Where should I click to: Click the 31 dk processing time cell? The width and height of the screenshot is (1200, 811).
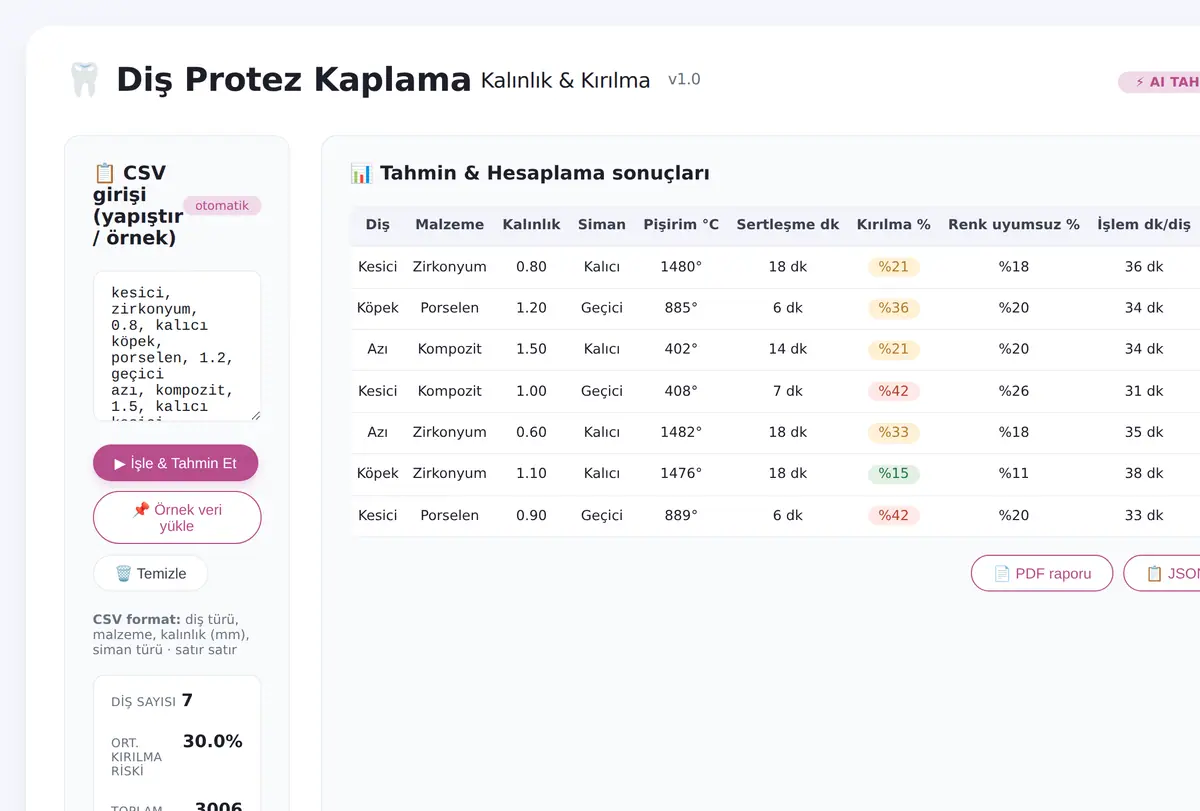pos(1144,391)
